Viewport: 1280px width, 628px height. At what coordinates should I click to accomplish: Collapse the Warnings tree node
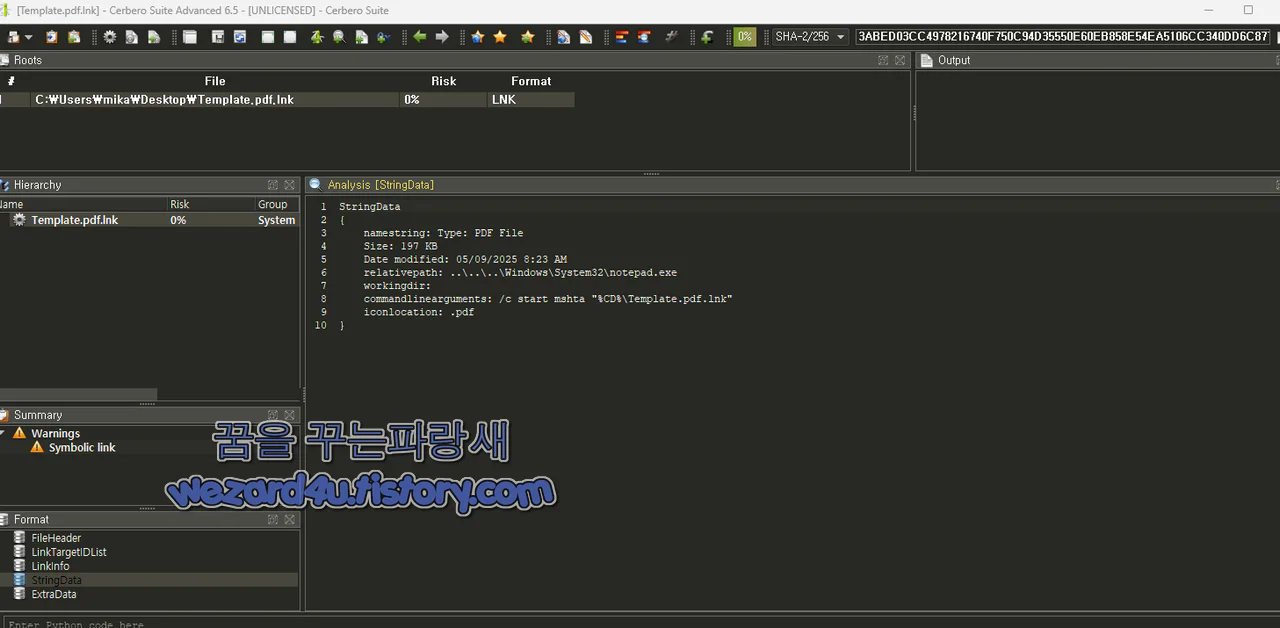click(x=3, y=433)
